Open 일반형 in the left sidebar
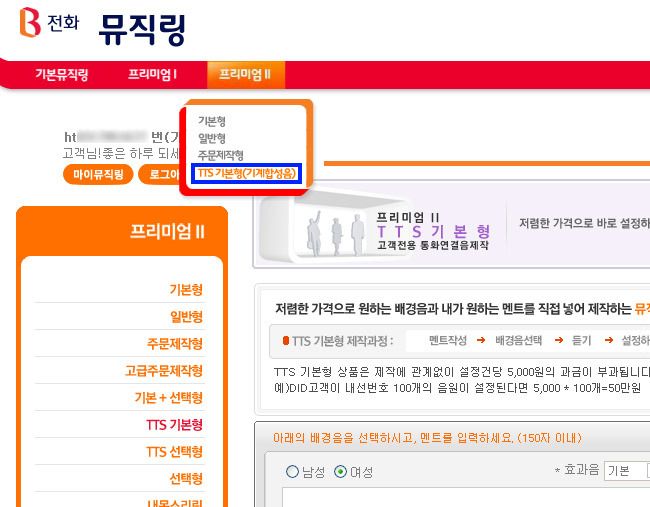 (186, 317)
